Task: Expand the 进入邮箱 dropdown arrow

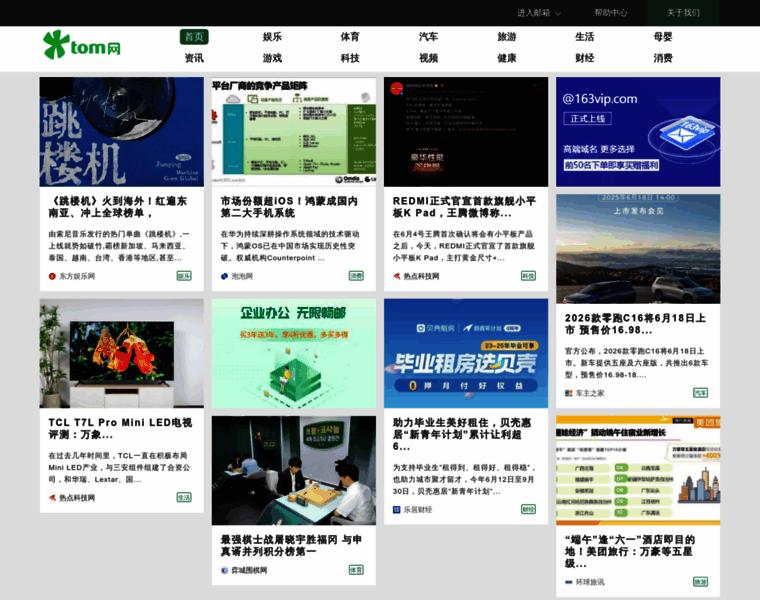Action: (x=558, y=13)
